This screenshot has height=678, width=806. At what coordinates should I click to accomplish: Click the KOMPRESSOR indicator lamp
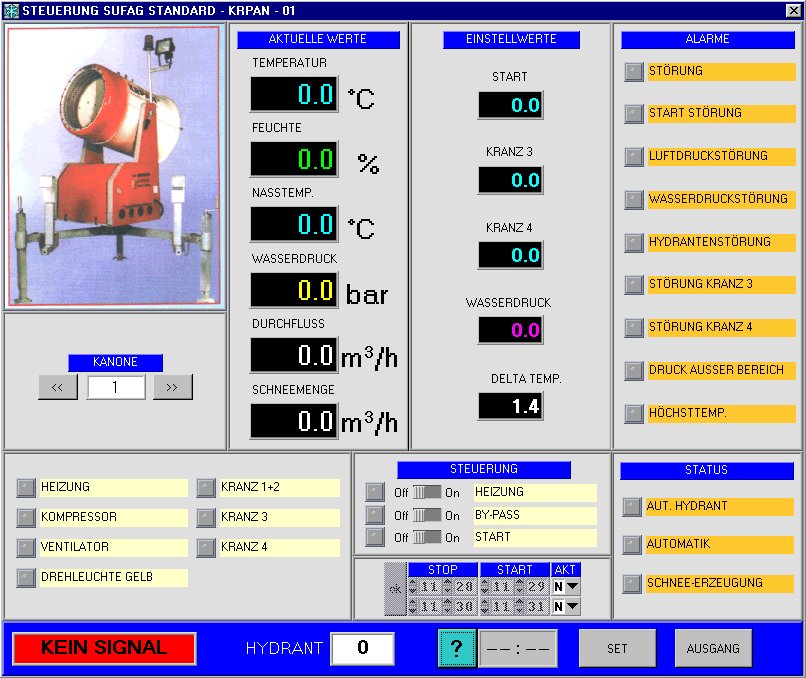click(26, 518)
